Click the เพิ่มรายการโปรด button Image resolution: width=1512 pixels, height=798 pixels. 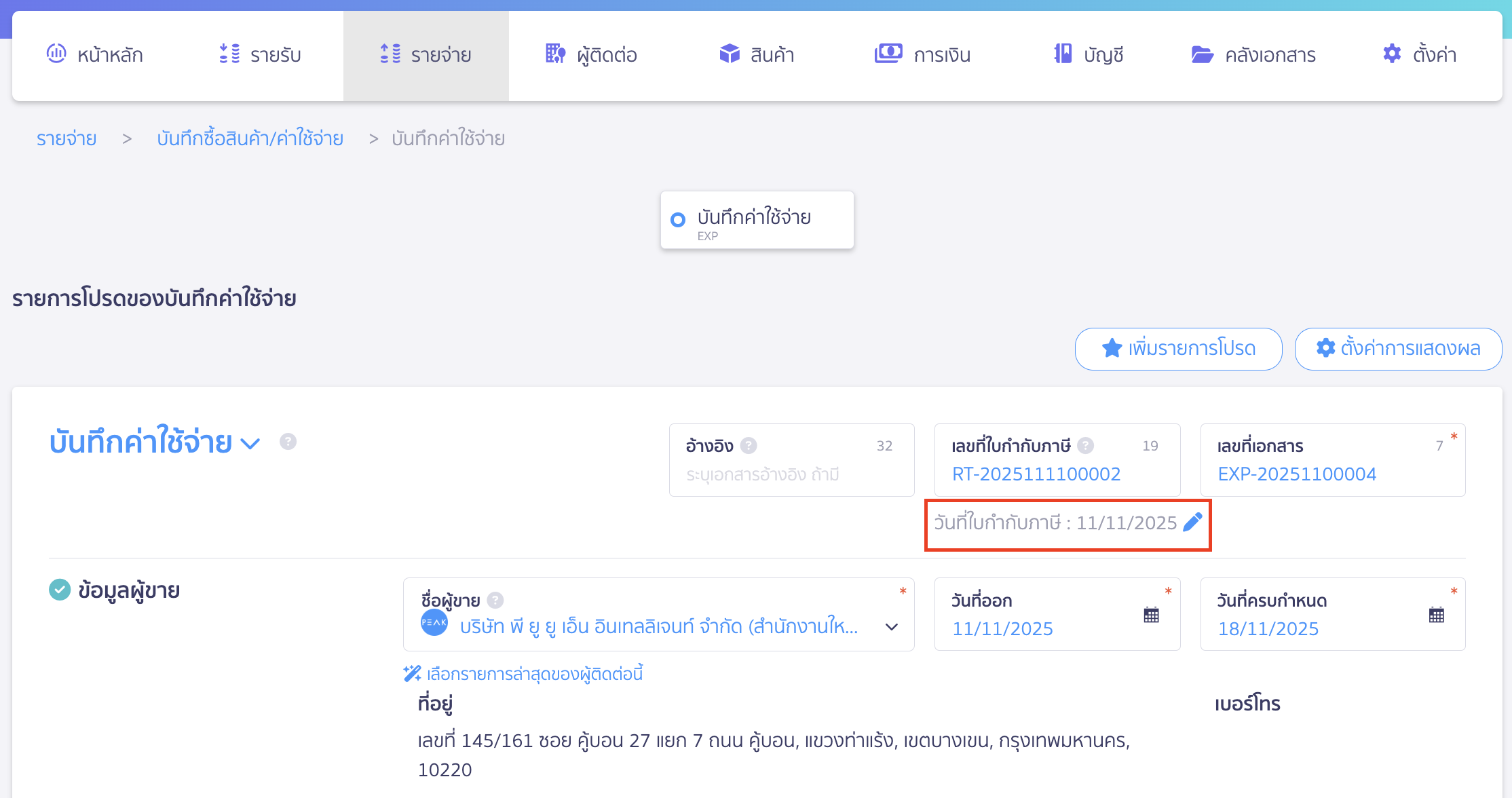1177,349
